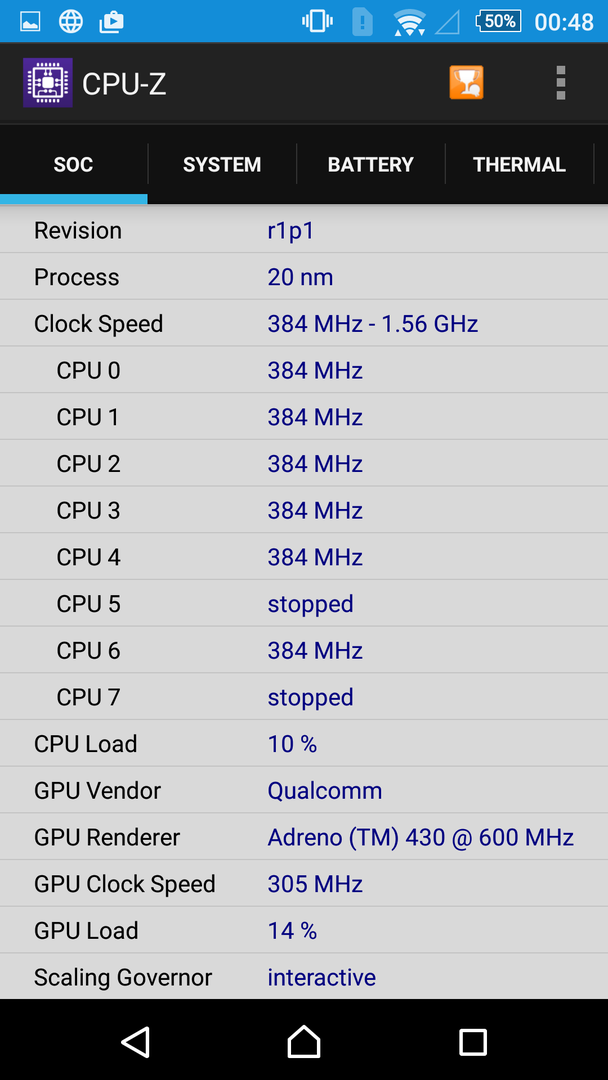Image resolution: width=608 pixels, height=1080 pixels.
Task: Switch to the BATTERY tab
Action: (370, 165)
